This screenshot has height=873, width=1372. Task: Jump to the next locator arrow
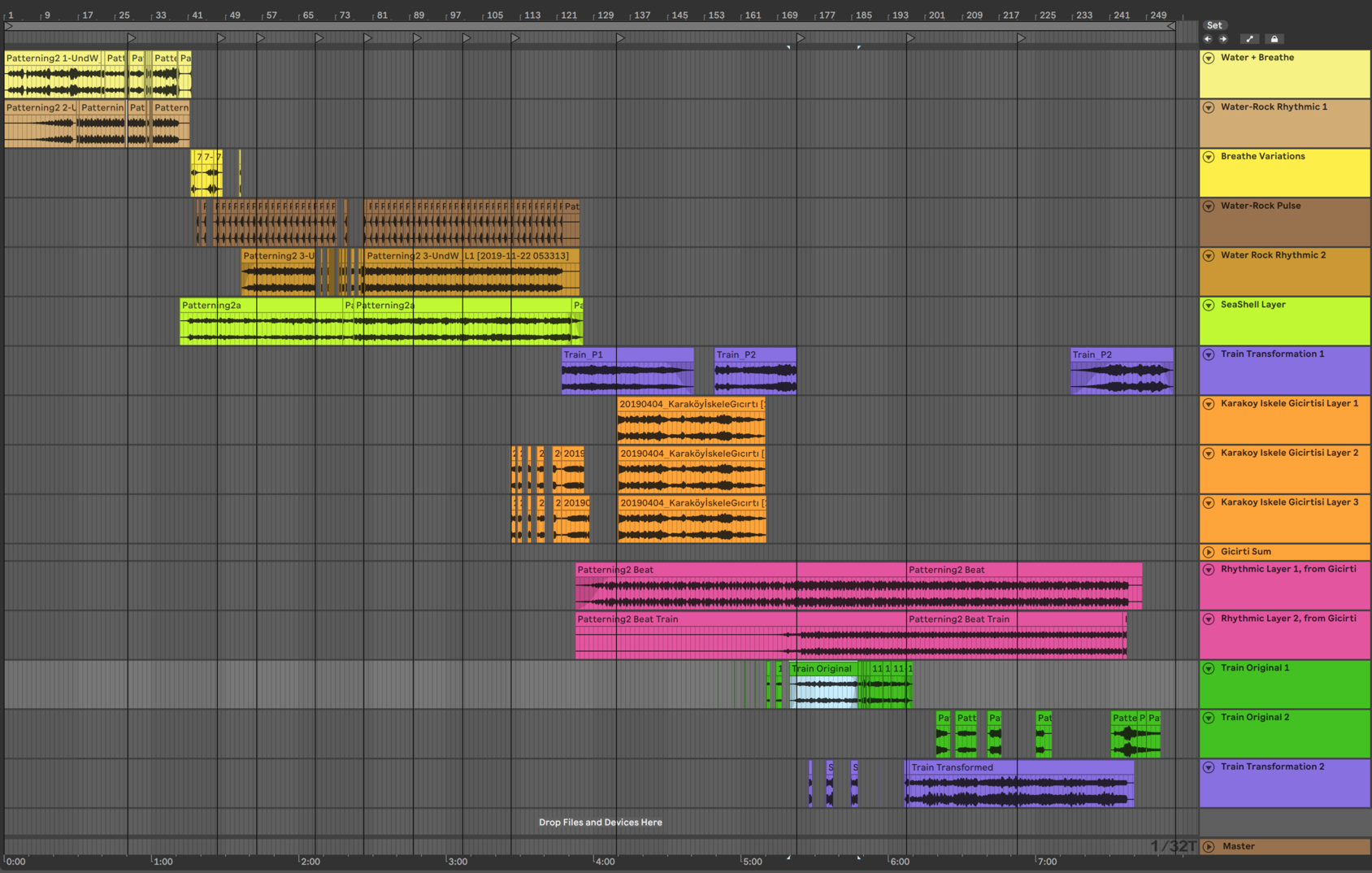1223,39
